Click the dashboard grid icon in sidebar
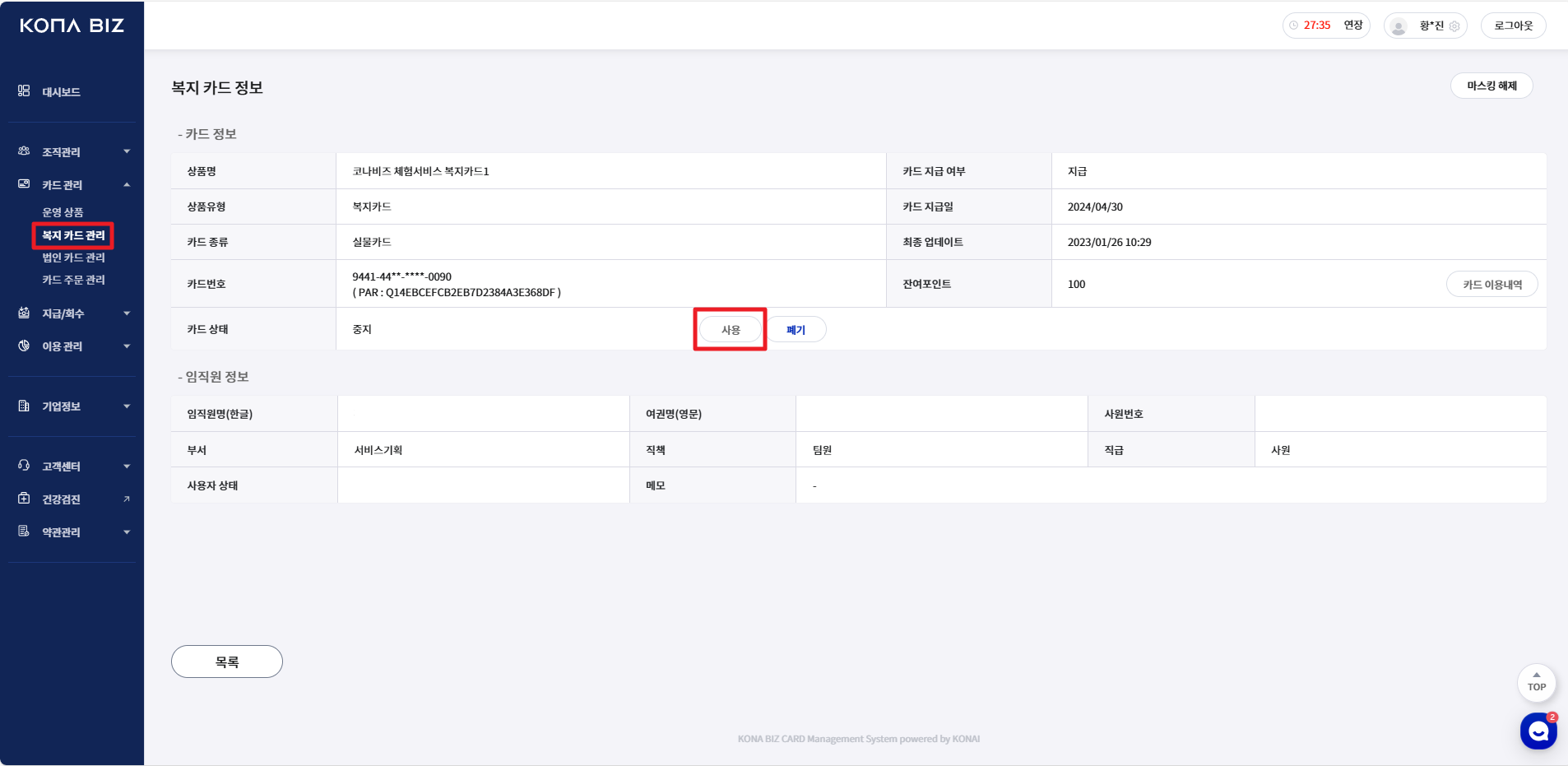 (x=24, y=91)
